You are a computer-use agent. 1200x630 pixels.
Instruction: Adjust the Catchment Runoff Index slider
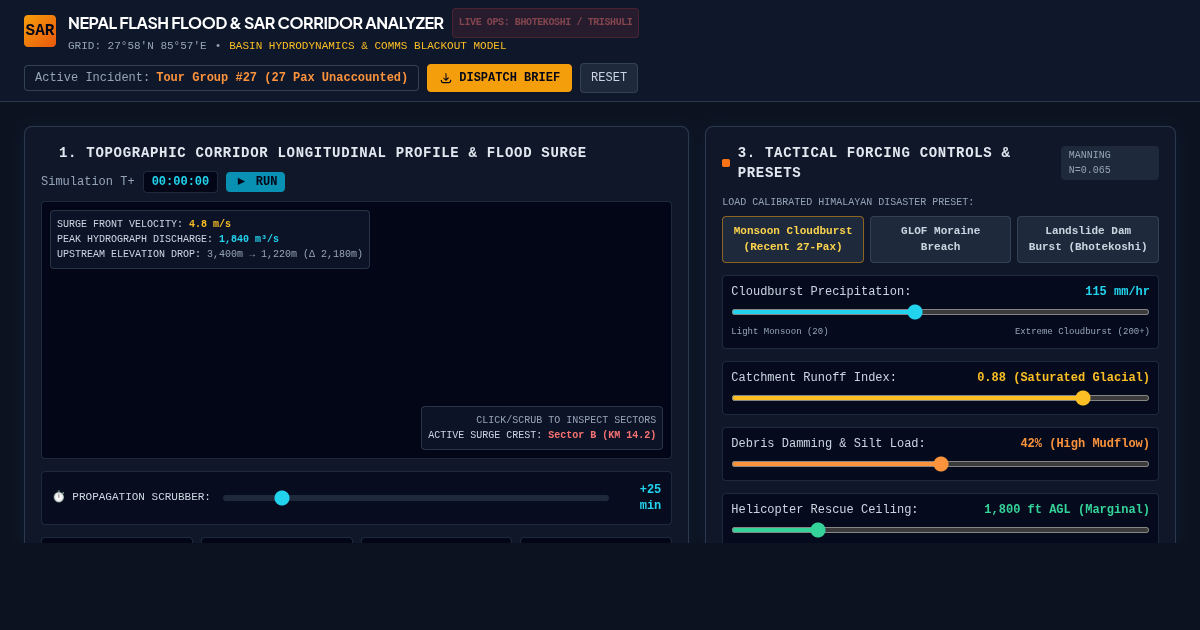[940, 398]
